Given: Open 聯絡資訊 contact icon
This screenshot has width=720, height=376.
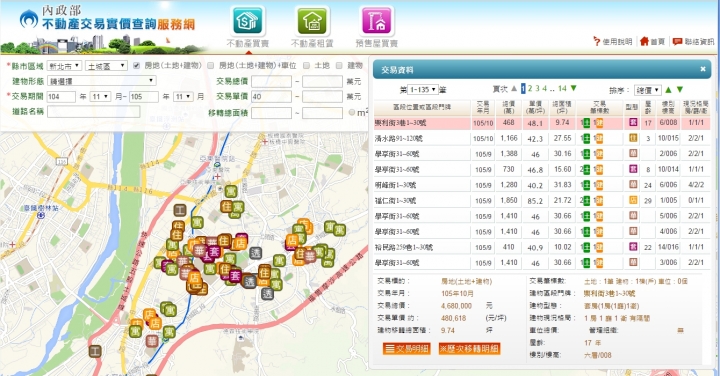Looking at the screenshot, I should 677,41.
